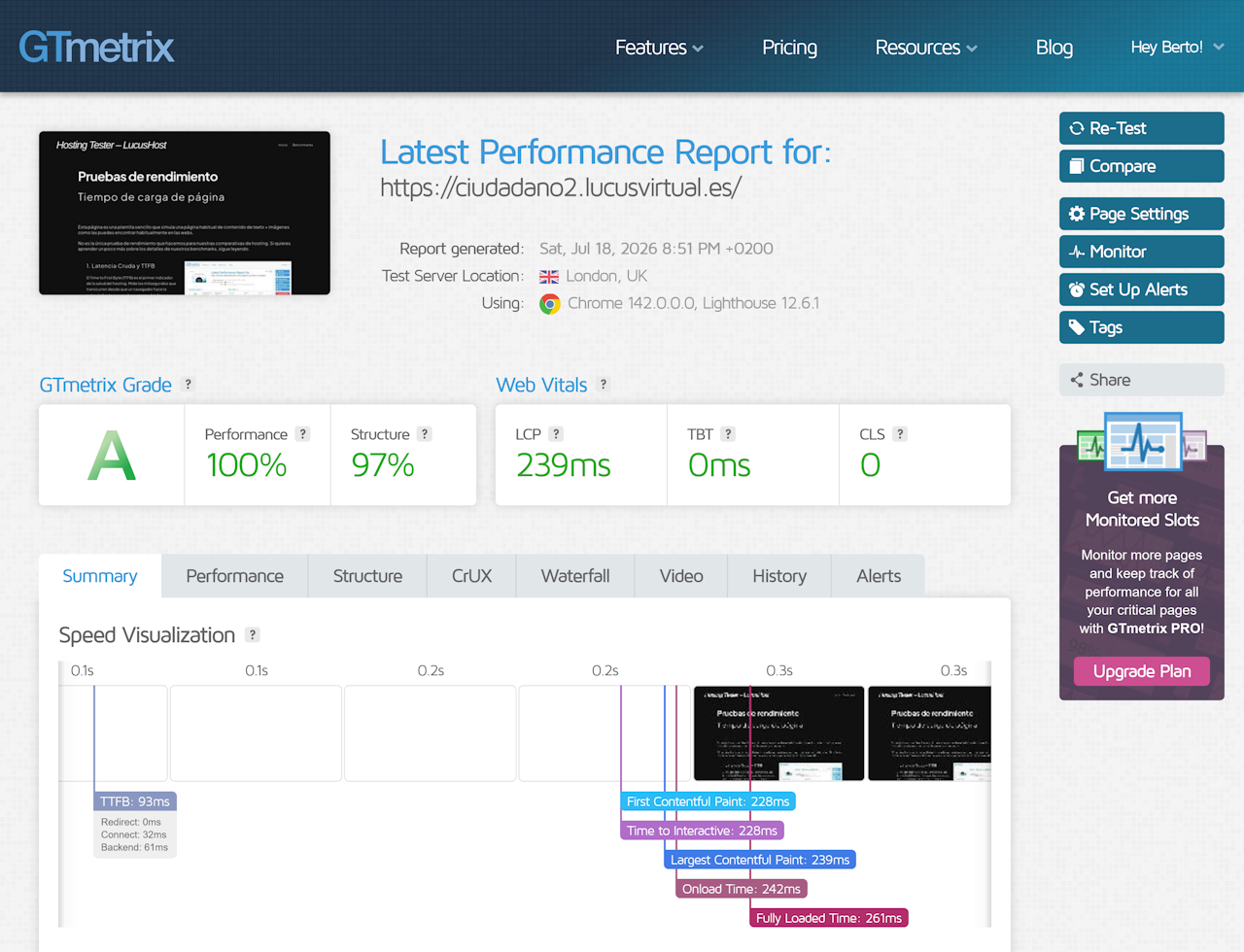Viewport: 1244px width, 952px height.
Task: Click the First Contentful Paint: 228ms marker
Action: [x=708, y=801]
